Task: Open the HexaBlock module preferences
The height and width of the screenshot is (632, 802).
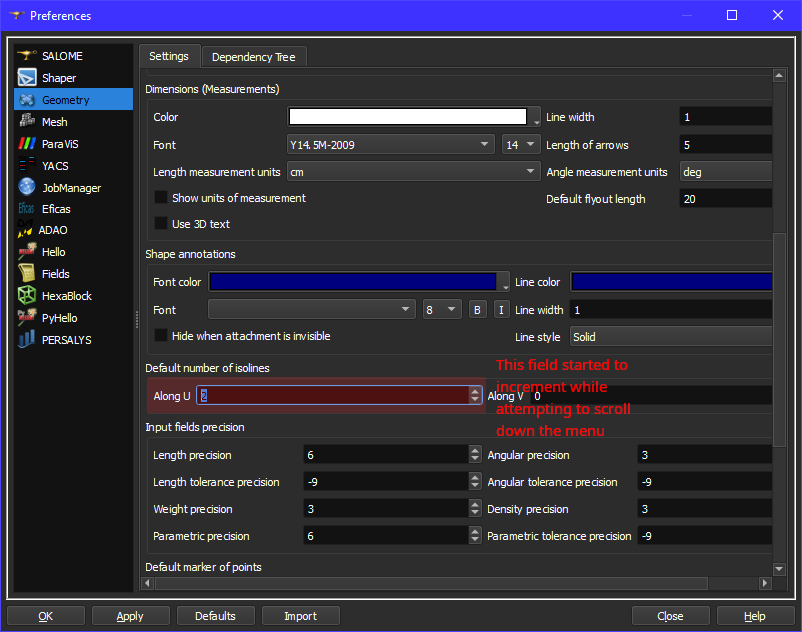Action: (x=66, y=296)
